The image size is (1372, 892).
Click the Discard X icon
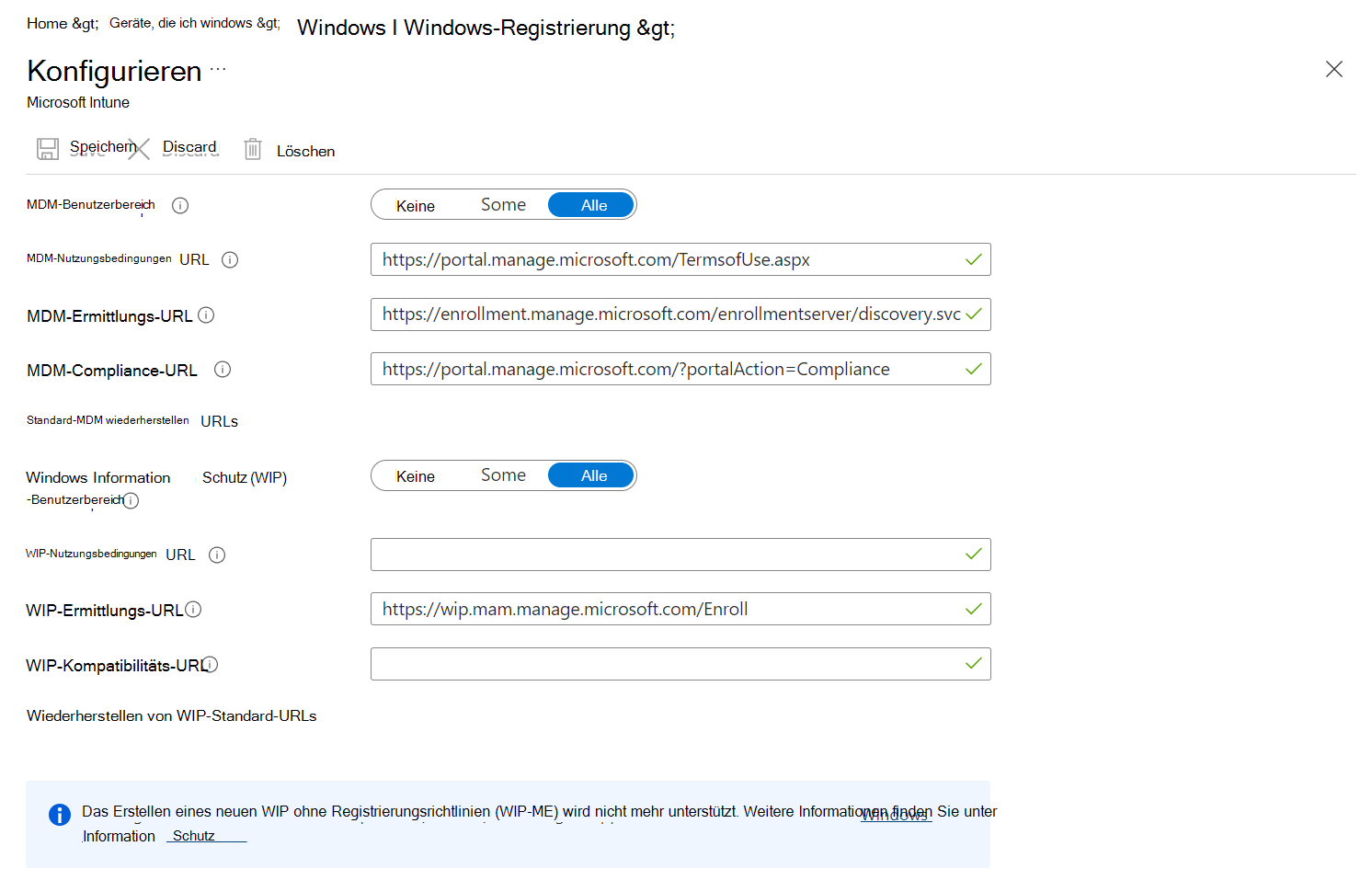tap(140, 149)
